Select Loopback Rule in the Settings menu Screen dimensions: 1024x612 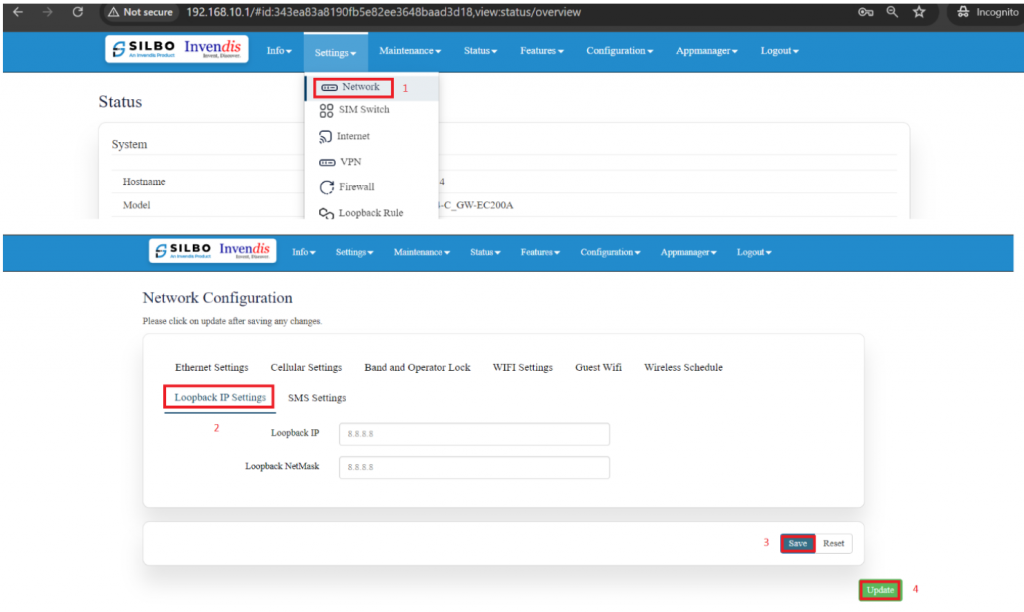coord(370,213)
